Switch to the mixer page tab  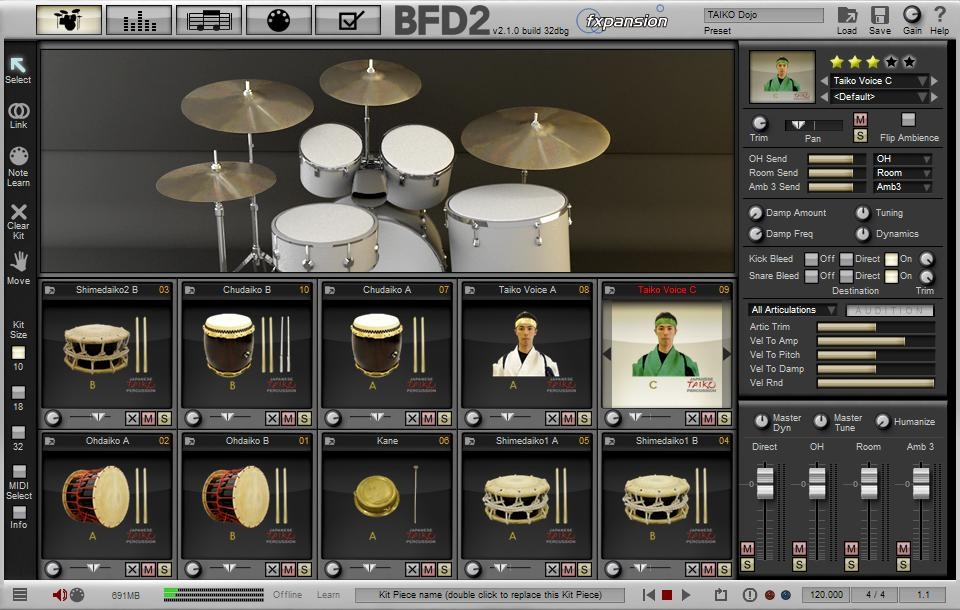pos(139,20)
